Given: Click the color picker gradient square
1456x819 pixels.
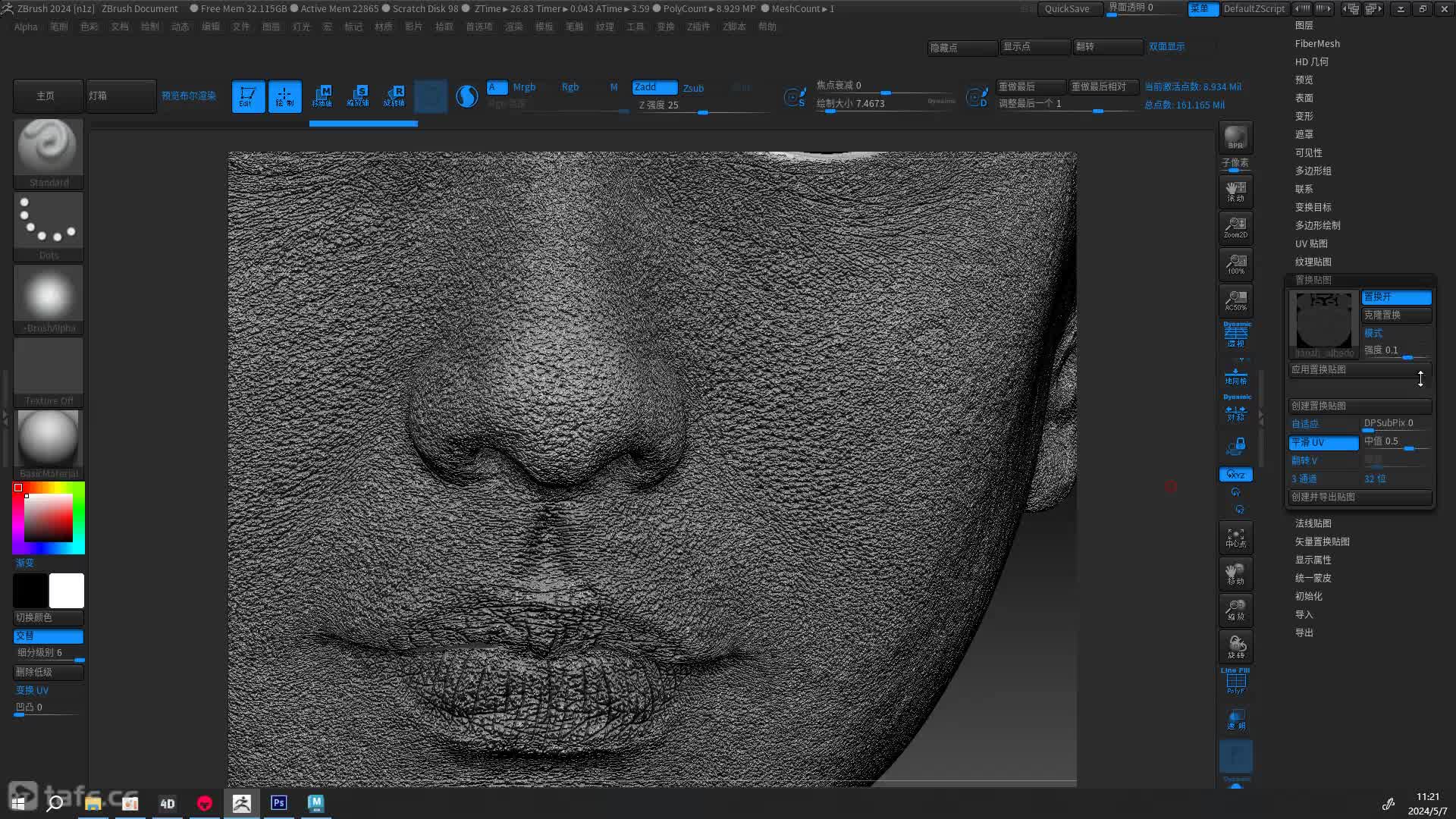Looking at the screenshot, I should tap(49, 518).
